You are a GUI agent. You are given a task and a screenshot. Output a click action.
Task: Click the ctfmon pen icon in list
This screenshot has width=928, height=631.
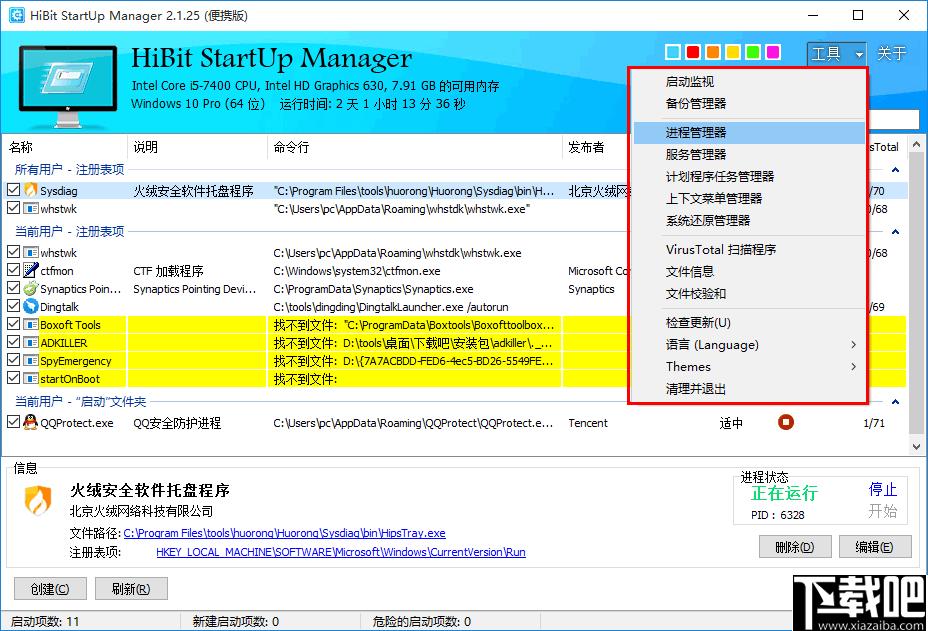coord(31,271)
